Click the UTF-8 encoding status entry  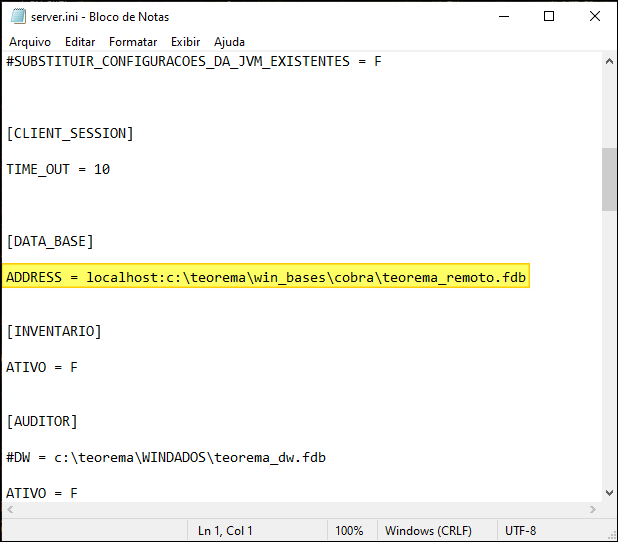click(520, 531)
